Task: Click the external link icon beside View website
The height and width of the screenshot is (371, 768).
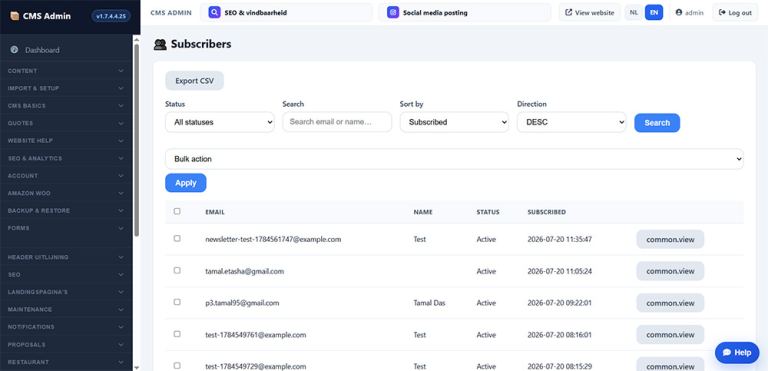Action: pos(569,13)
